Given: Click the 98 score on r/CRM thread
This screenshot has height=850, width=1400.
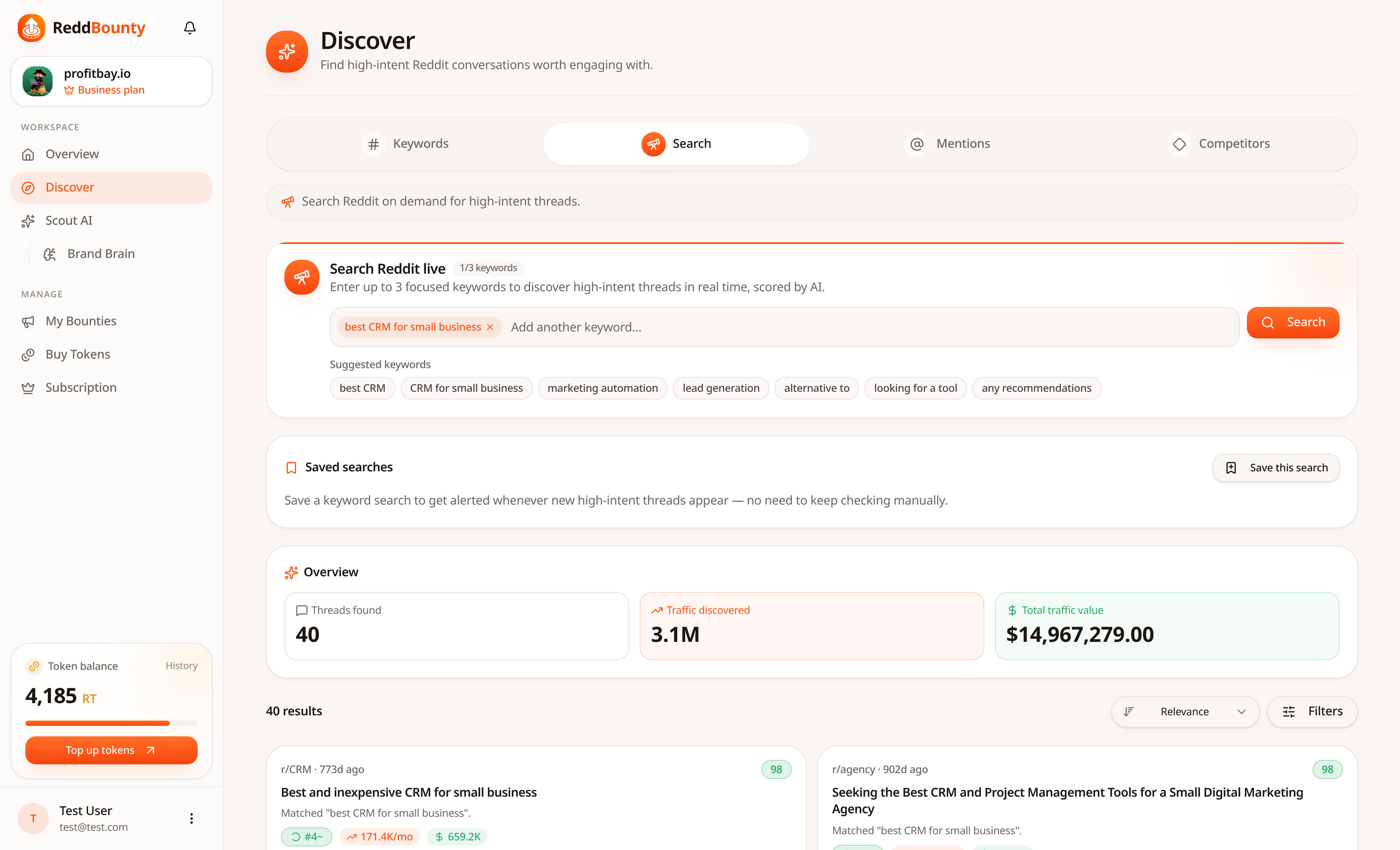Looking at the screenshot, I should [x=776, y=770].
